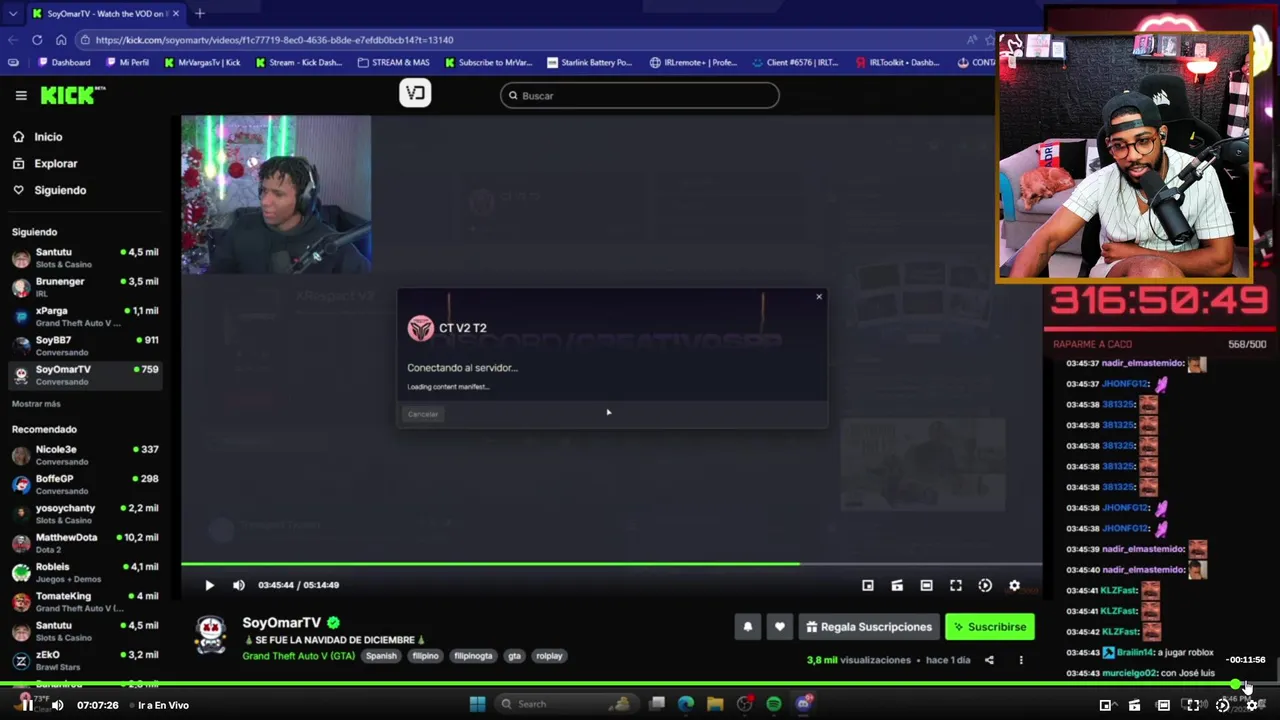Open the Mi Perfil bookmark
The height and width of the screenshot is (720, 1280).
pos(127,62)
